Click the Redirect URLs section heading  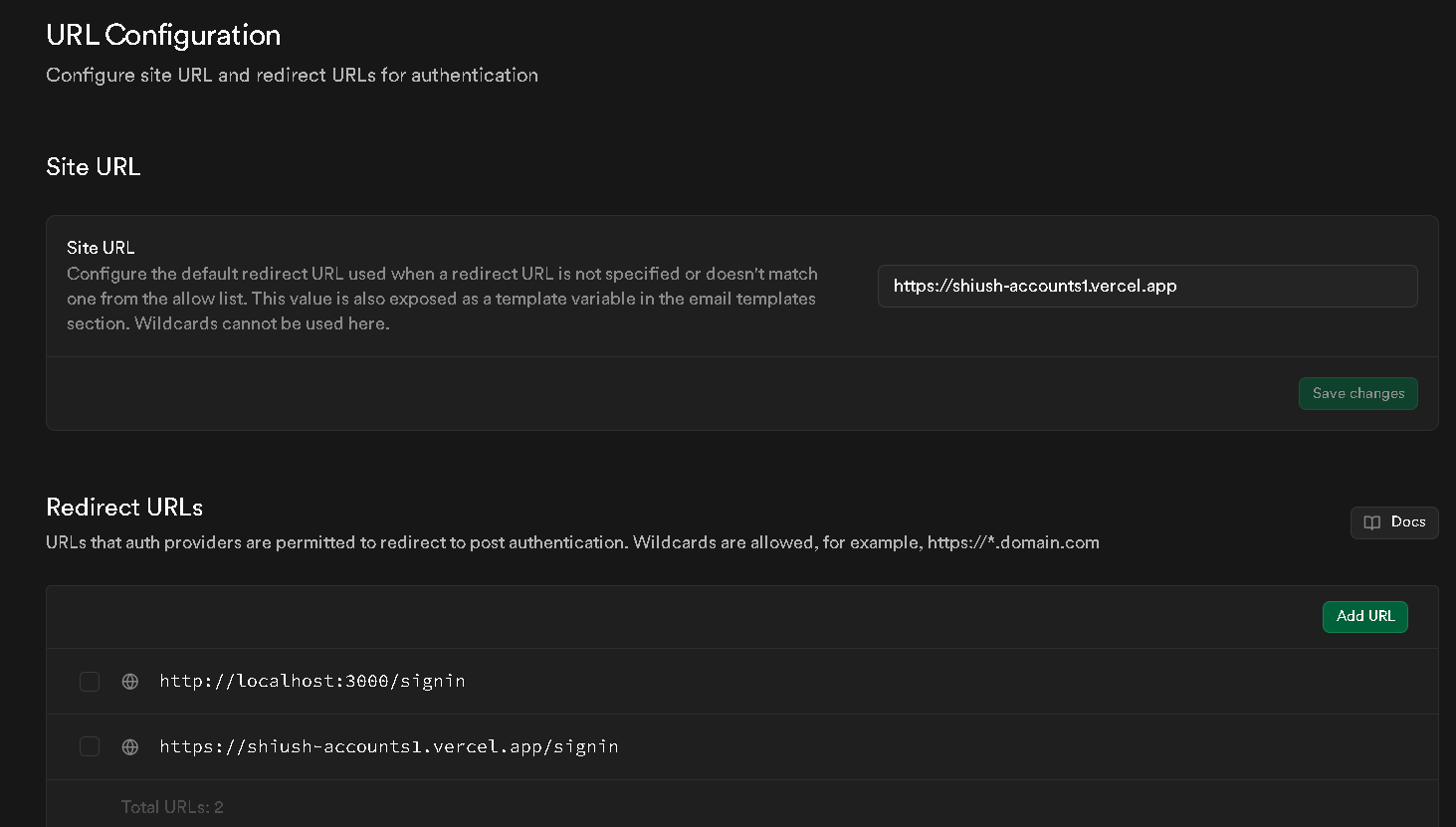click(124, 508)
